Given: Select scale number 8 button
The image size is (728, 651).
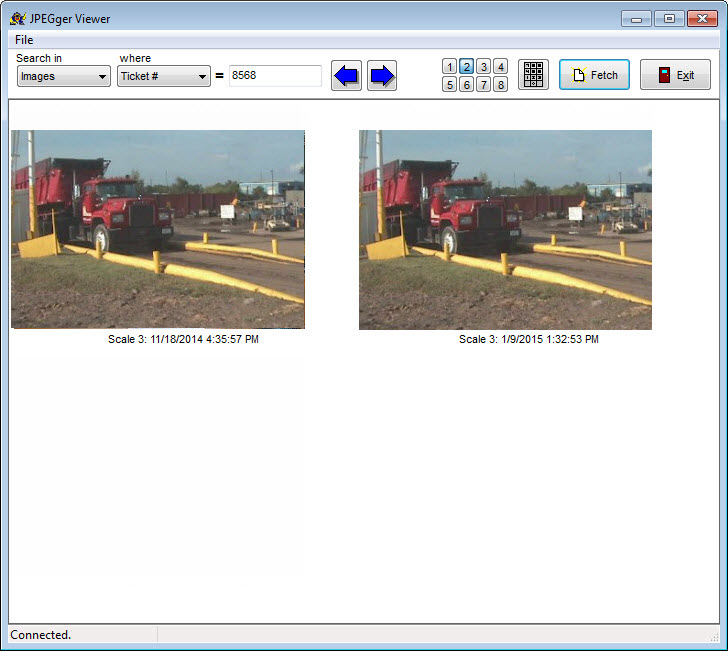Looking at the screenshot, I should pyautogui.click(x=500, y=85).
